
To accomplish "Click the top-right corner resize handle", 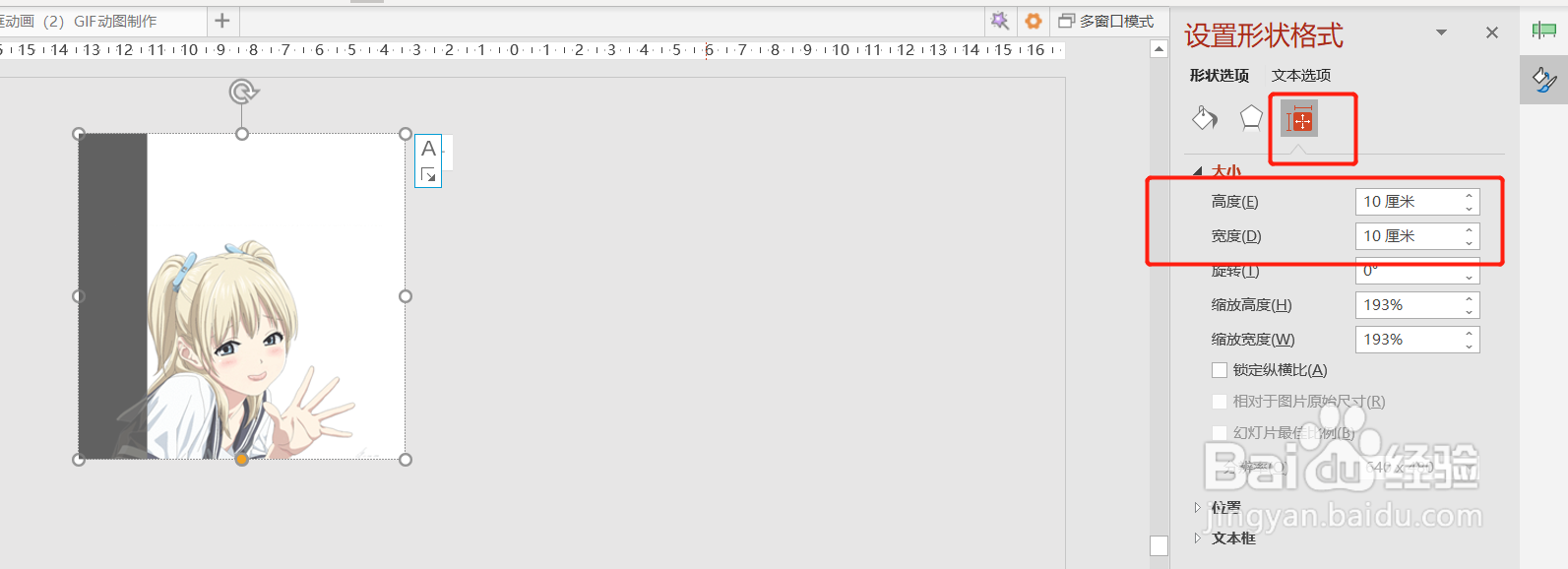I will coord(406,134).
